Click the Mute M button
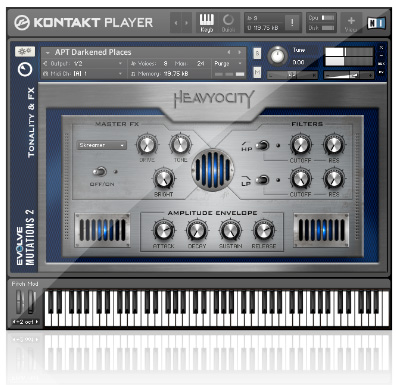Image resolution: width=396 pixels, height=385 pixels. (x=257, y=72)
